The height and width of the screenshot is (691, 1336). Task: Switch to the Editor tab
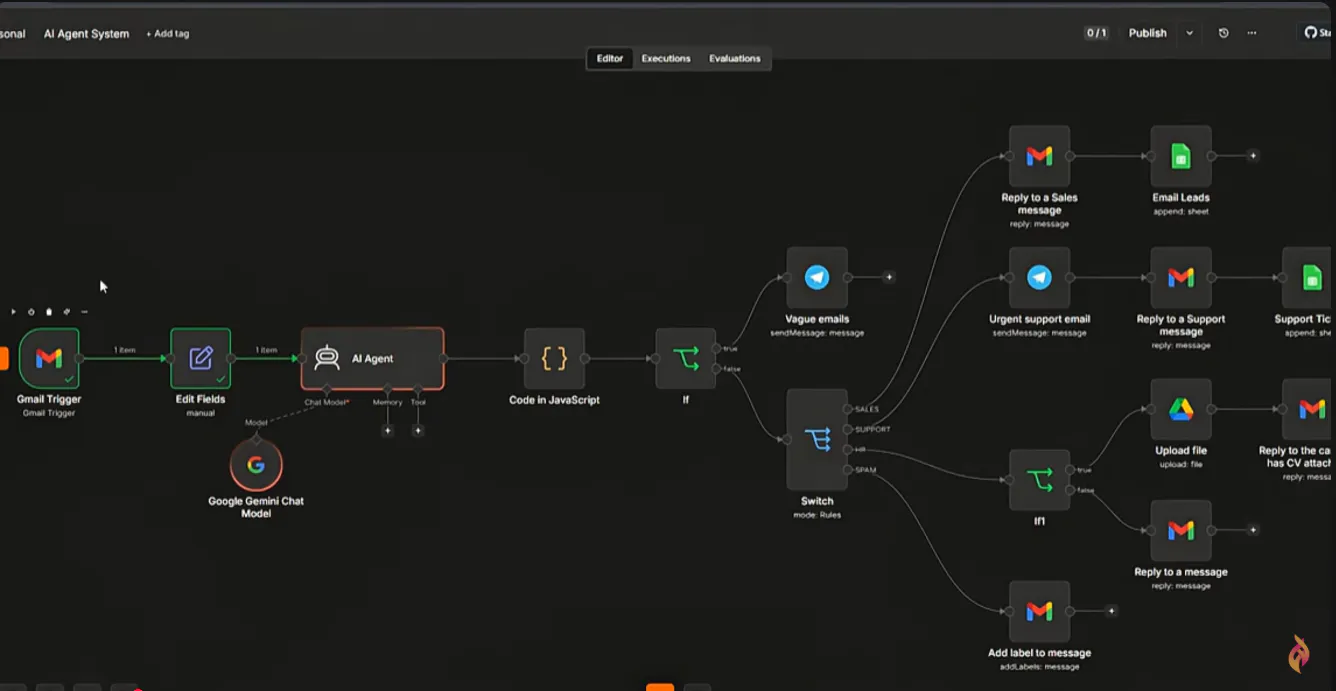(x=610, y=59)
